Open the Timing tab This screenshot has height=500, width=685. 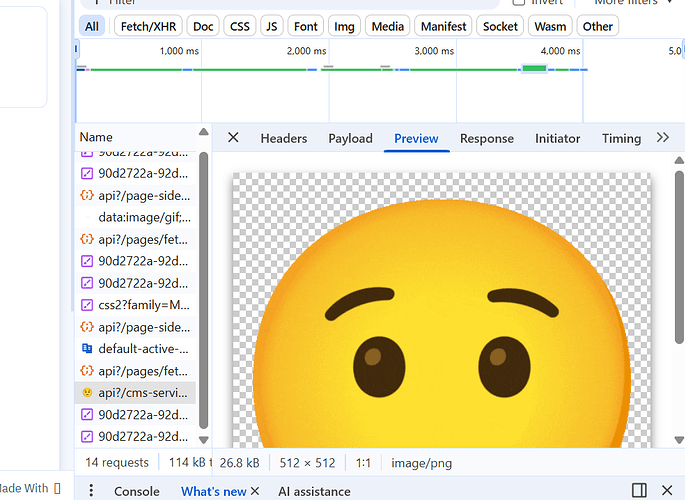(621, 138)
